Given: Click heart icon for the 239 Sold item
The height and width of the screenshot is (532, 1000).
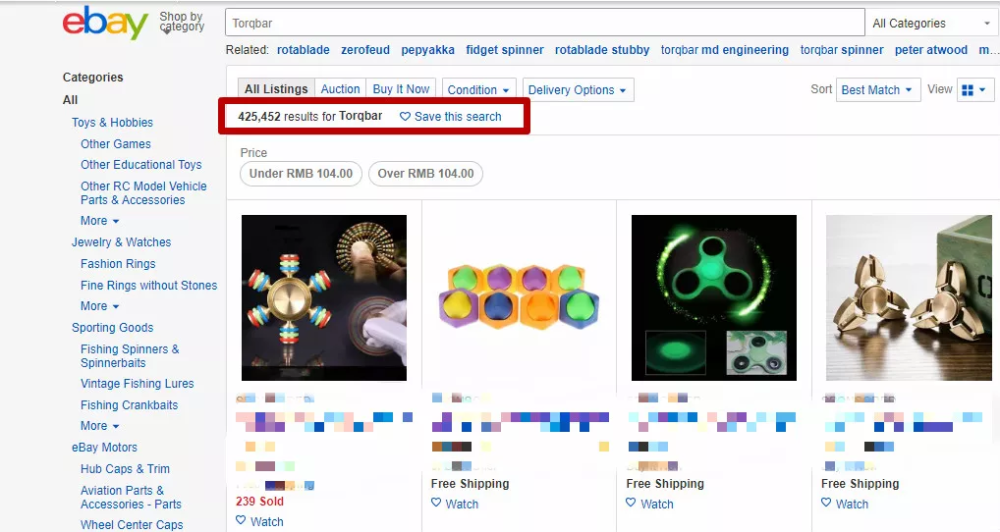Looking at the screenshot, I should (x=240, y=521).
